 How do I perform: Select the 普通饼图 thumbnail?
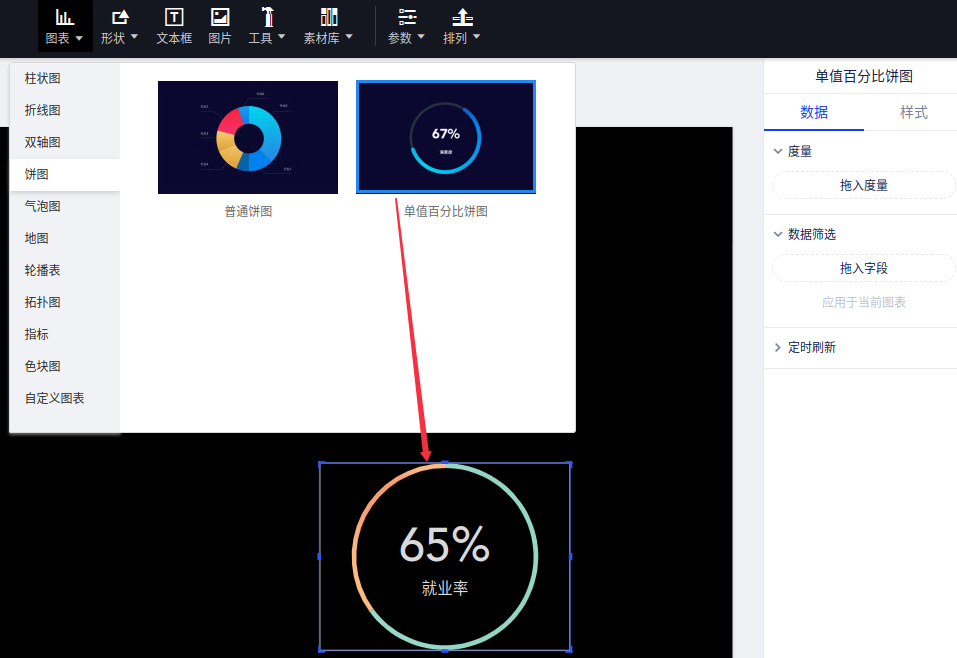[248, 138]
